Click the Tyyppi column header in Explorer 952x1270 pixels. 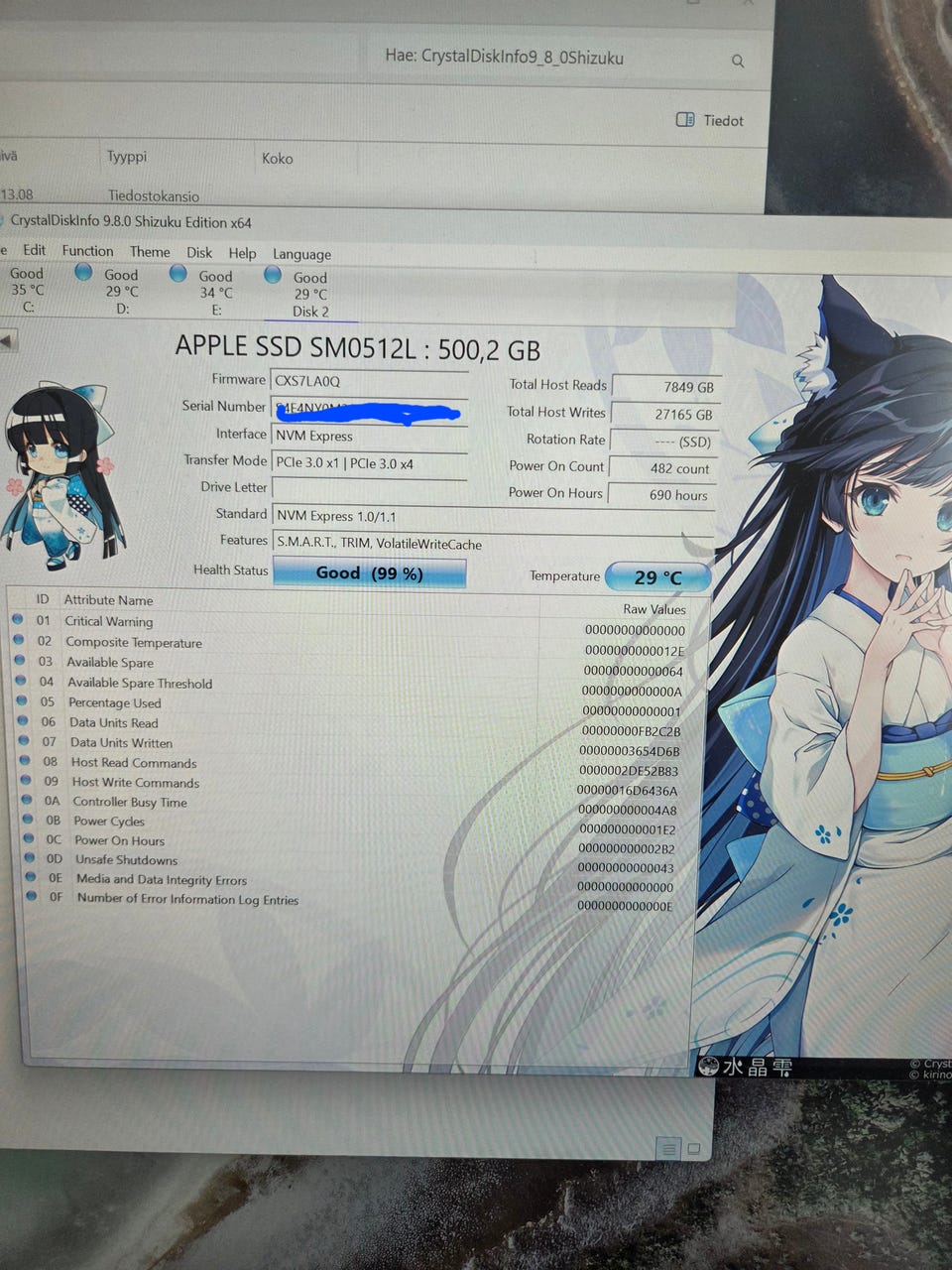click(127, 156)
